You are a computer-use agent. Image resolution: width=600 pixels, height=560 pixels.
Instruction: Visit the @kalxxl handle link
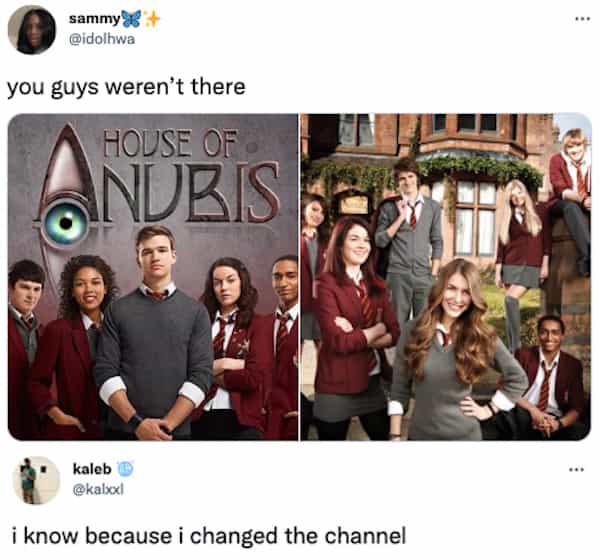98,490
